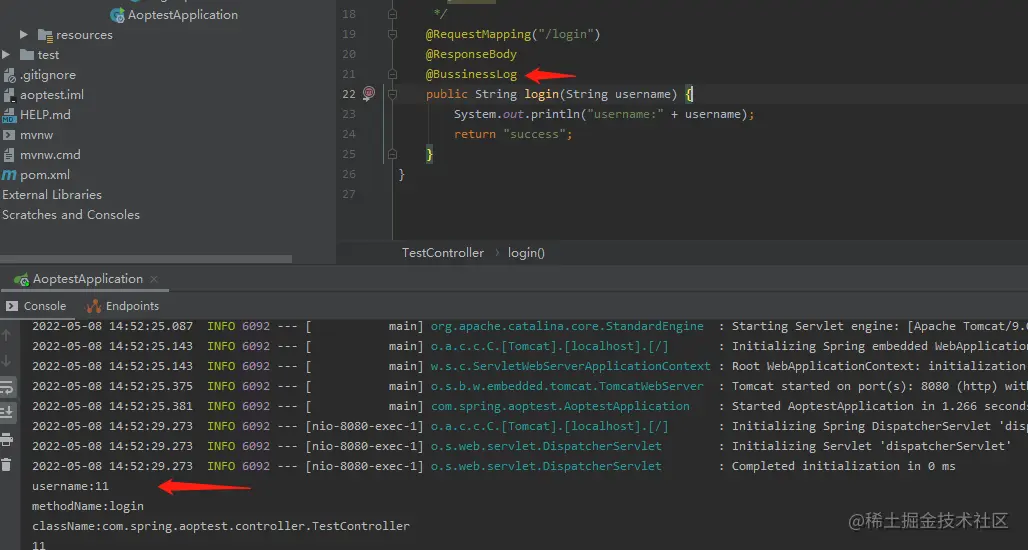This screenshot has height=550, width=1028.
Task: Click line number 27 in gutter
Action: (x=349, y=194)
